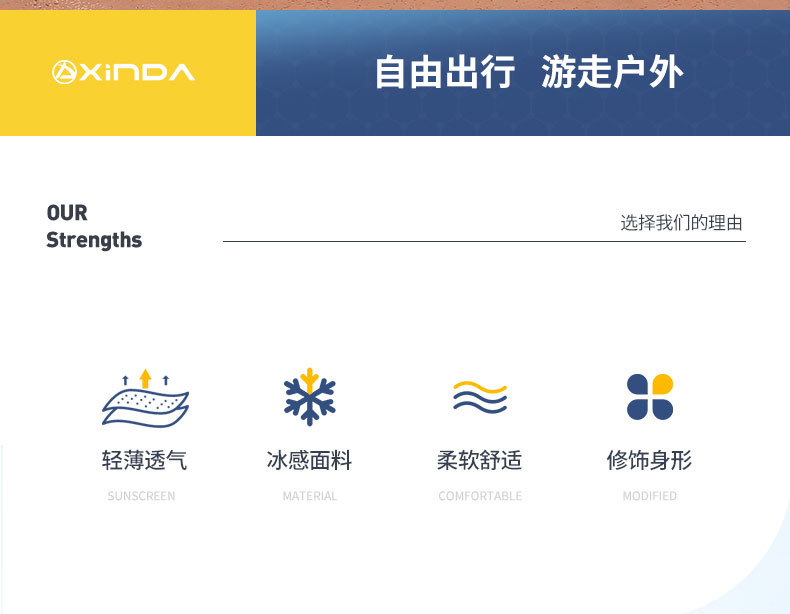Select the wavy lines soft-comfort icon
Screen dimensions: 790x614
point(480,397)
